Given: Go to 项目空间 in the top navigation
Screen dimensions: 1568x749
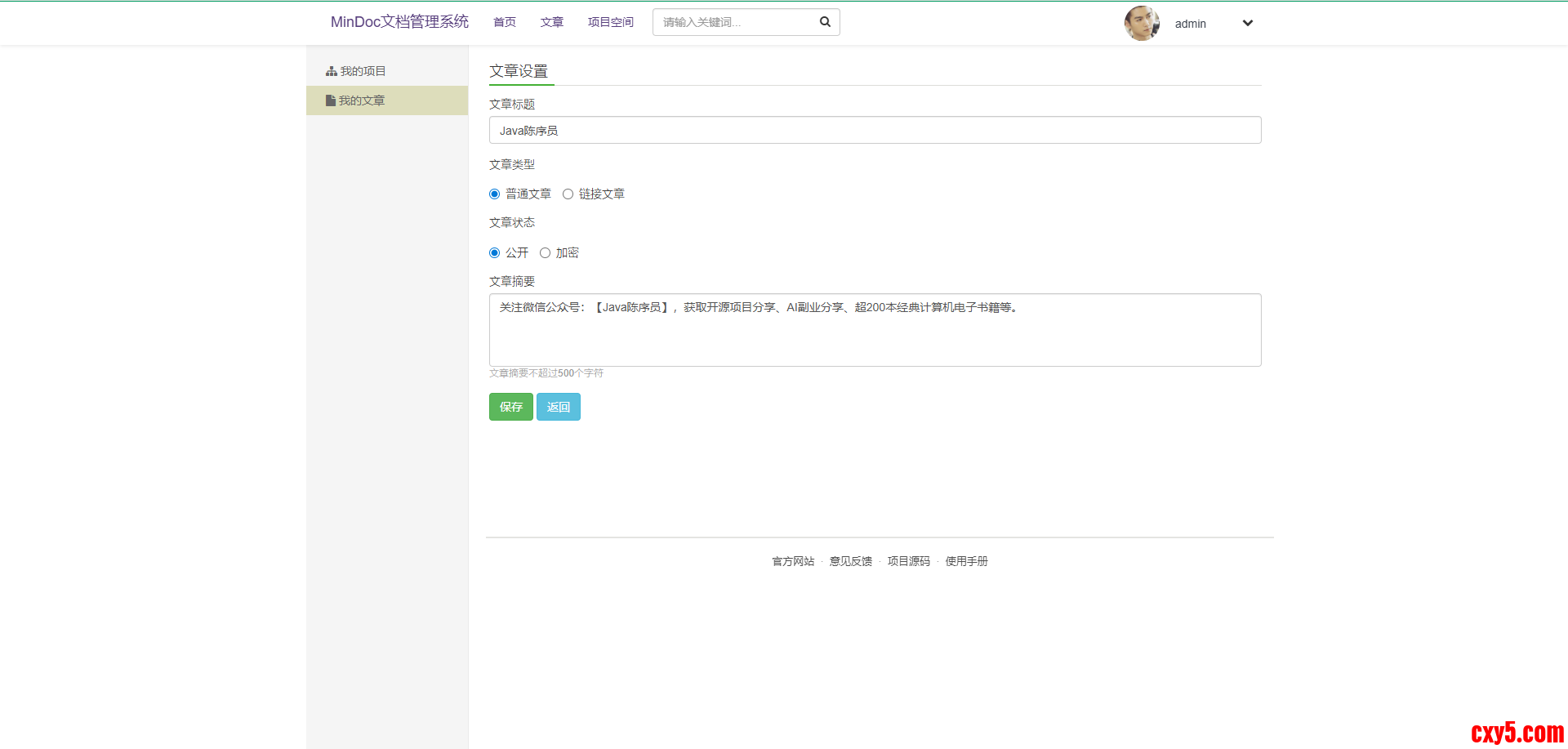Looking at the screenshot, I should tap(610, 22).
